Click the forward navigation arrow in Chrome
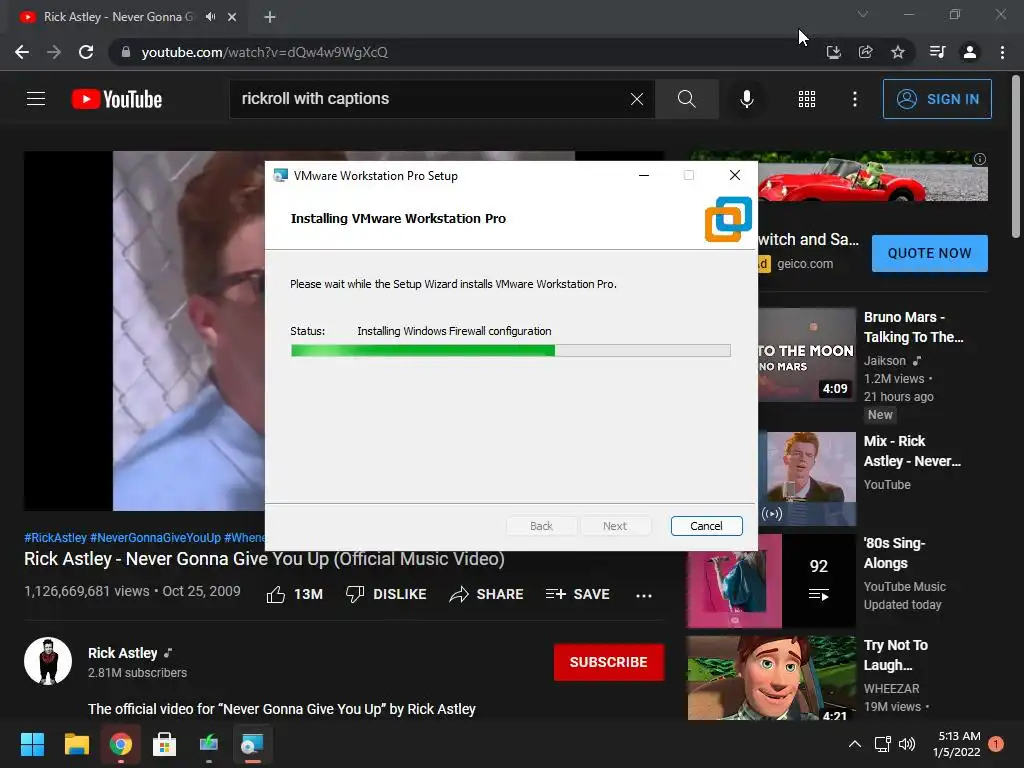 tap(54, 52)
